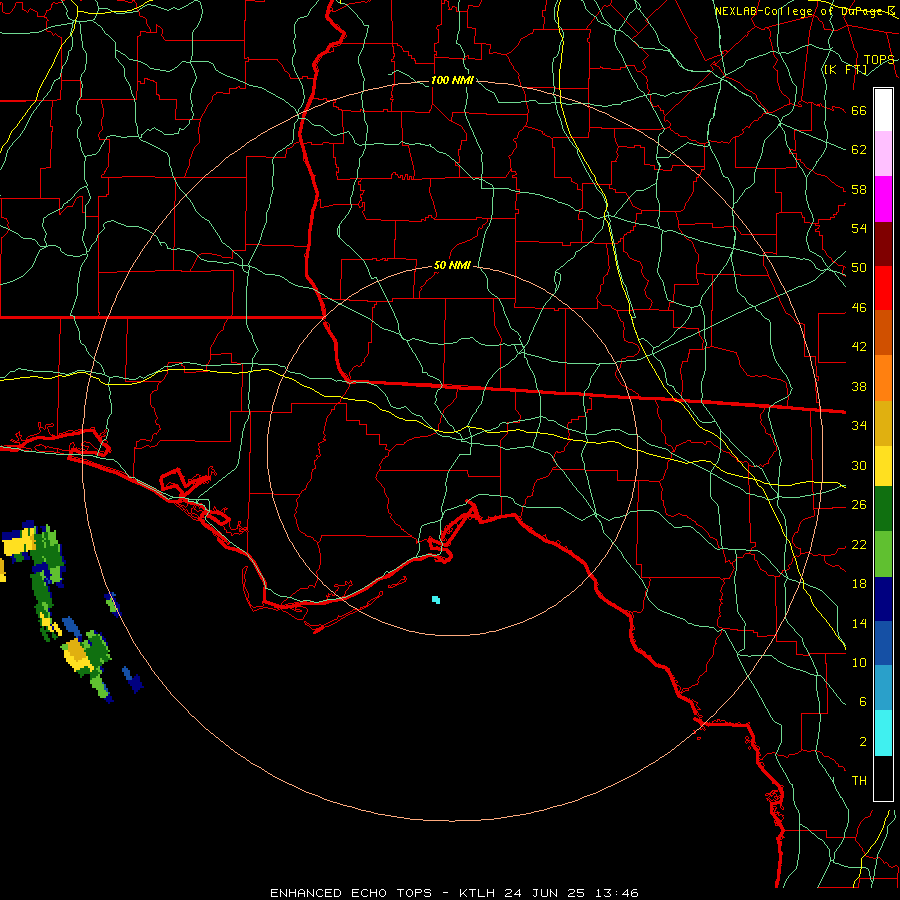Click the '54' scale label

[x=859, y=228]
